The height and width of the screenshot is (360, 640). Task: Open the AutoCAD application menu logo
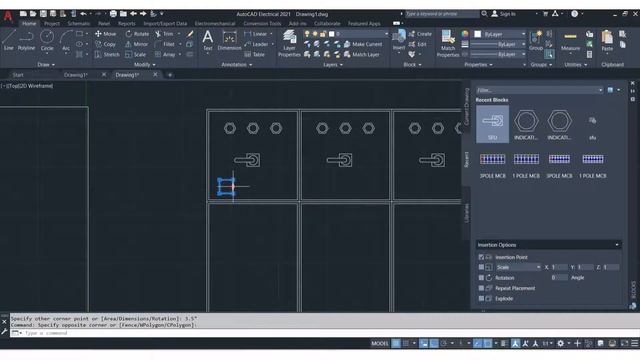8,16
